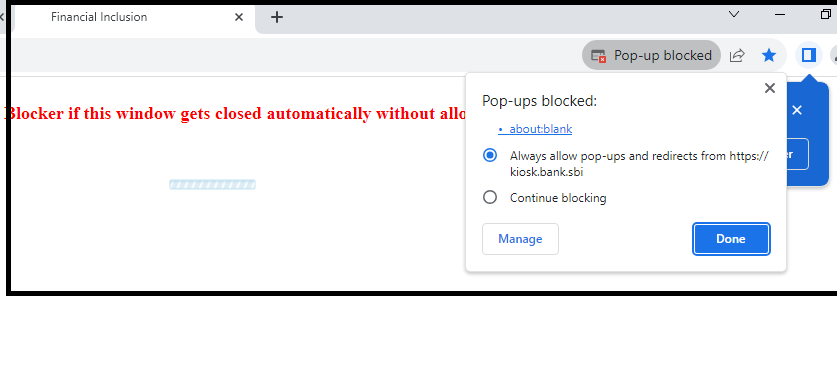Confirm with the Done button
This screenshot has width=837, height=391.
731,239
